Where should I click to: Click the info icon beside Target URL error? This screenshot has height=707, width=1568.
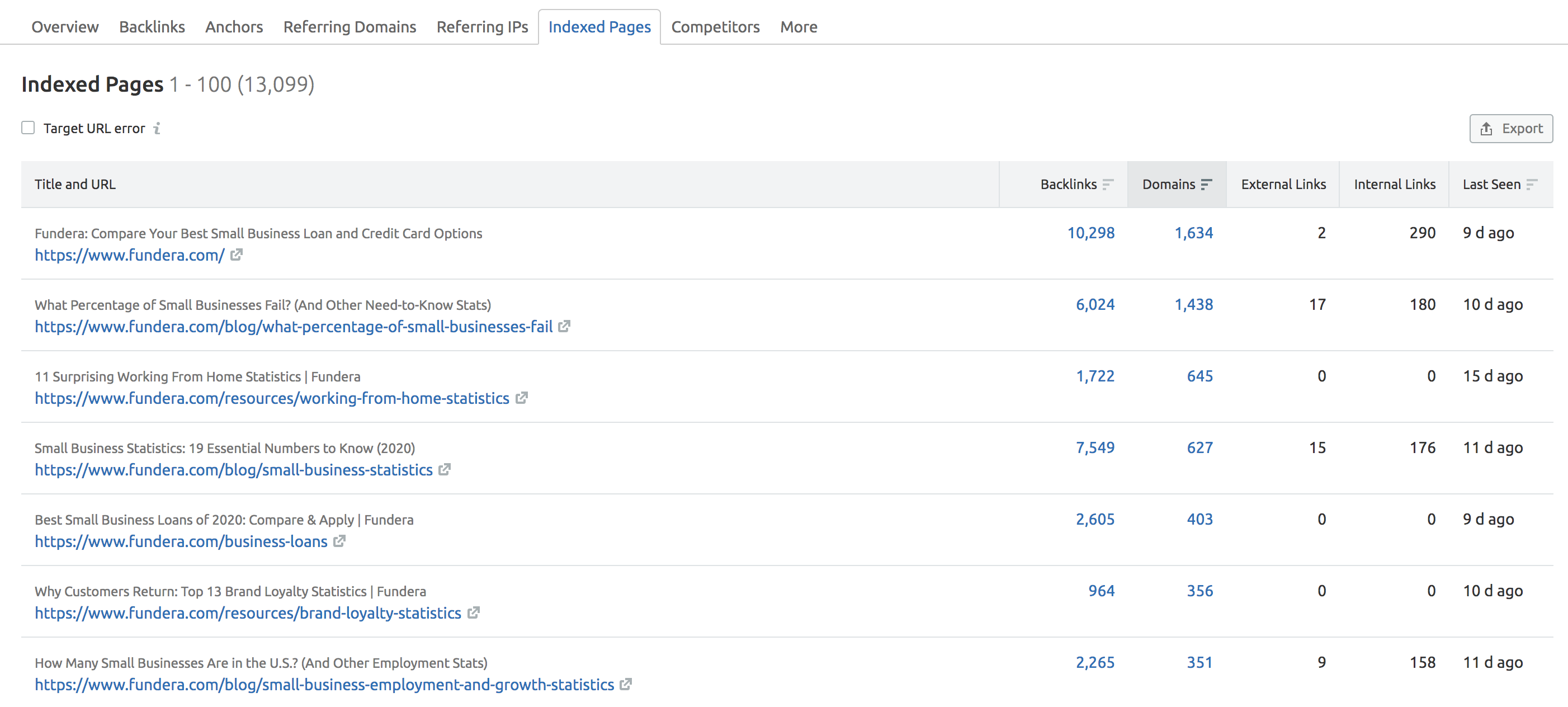[x=157, y=128]
